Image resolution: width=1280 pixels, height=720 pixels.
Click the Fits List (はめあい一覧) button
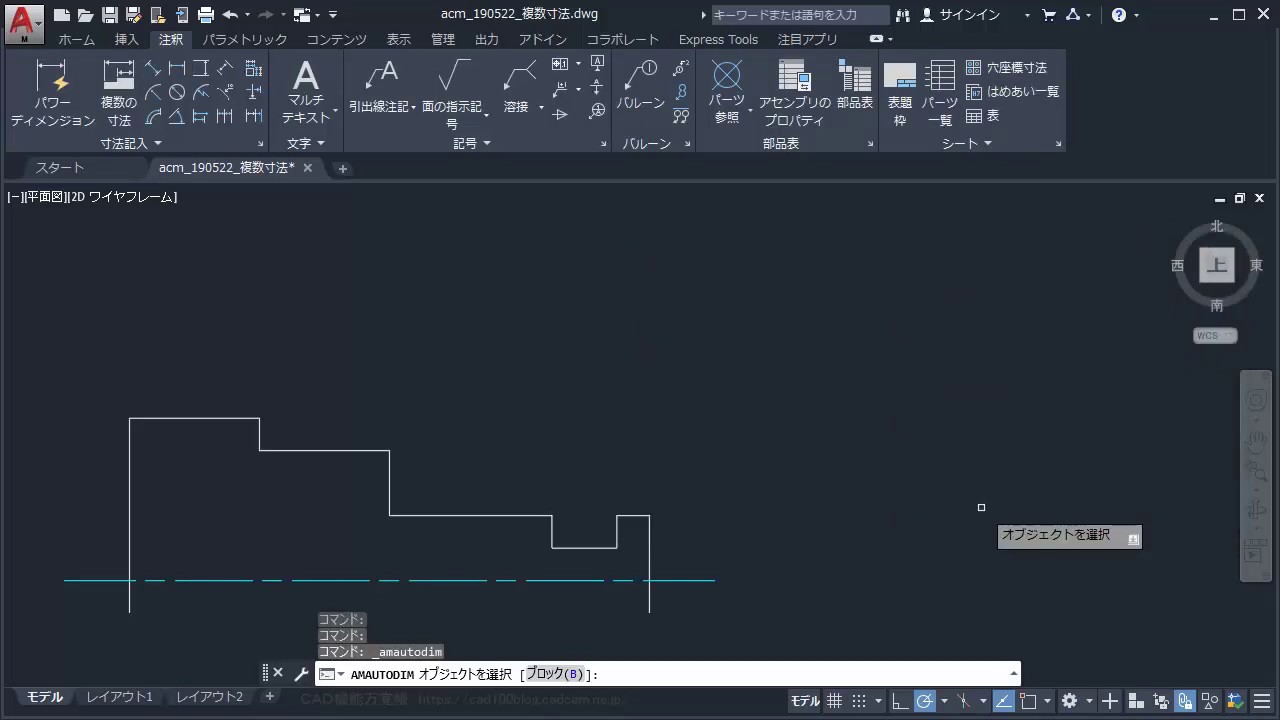tap(1012, 91)
